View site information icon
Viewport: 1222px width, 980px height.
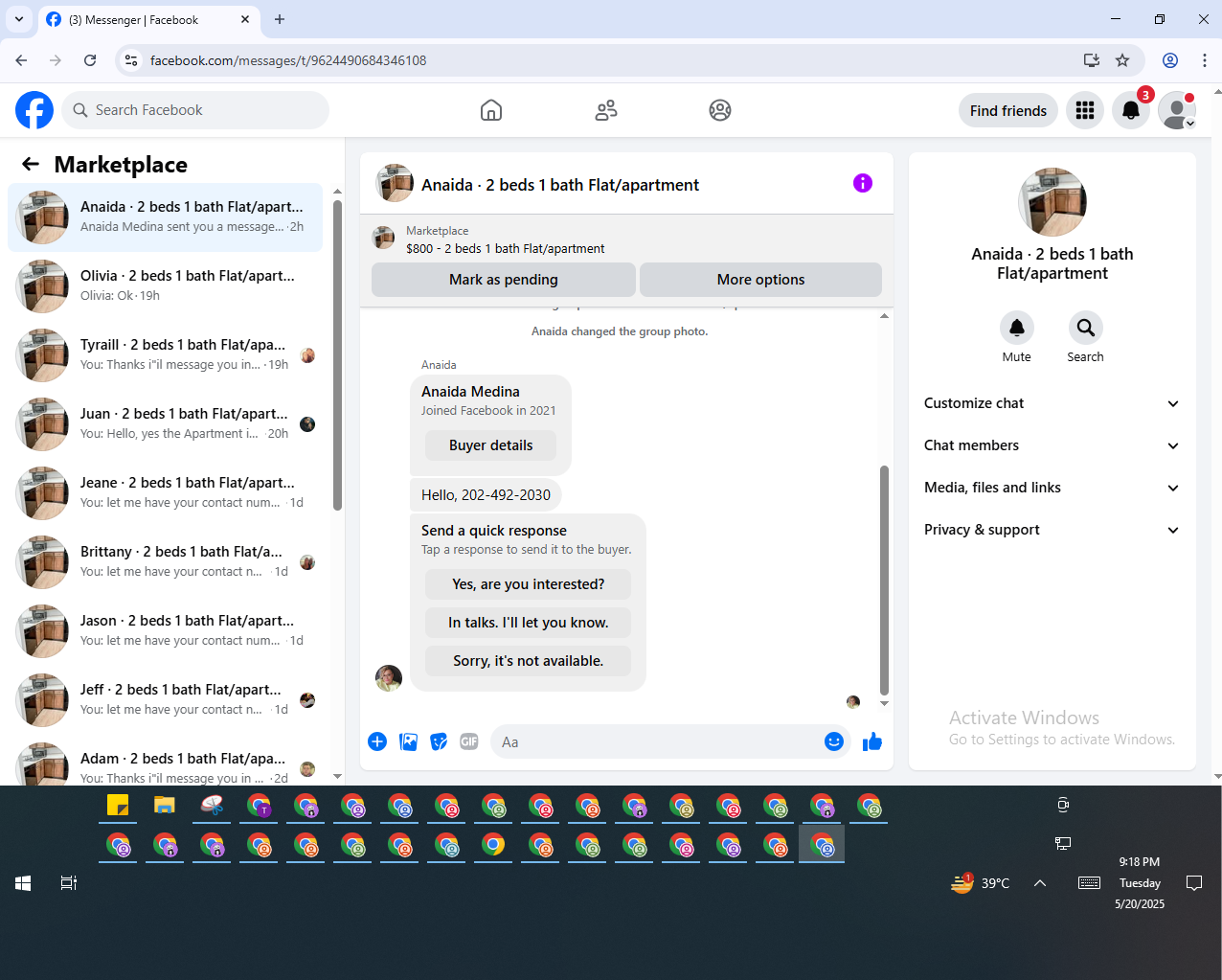[x=131, y=60]
